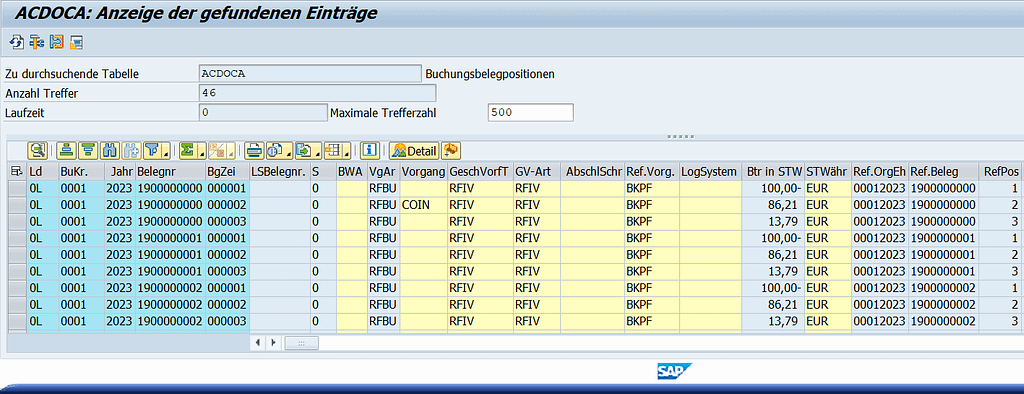Sort the table in descending order
Screen dimensions: 1024x394
[88, 151]
